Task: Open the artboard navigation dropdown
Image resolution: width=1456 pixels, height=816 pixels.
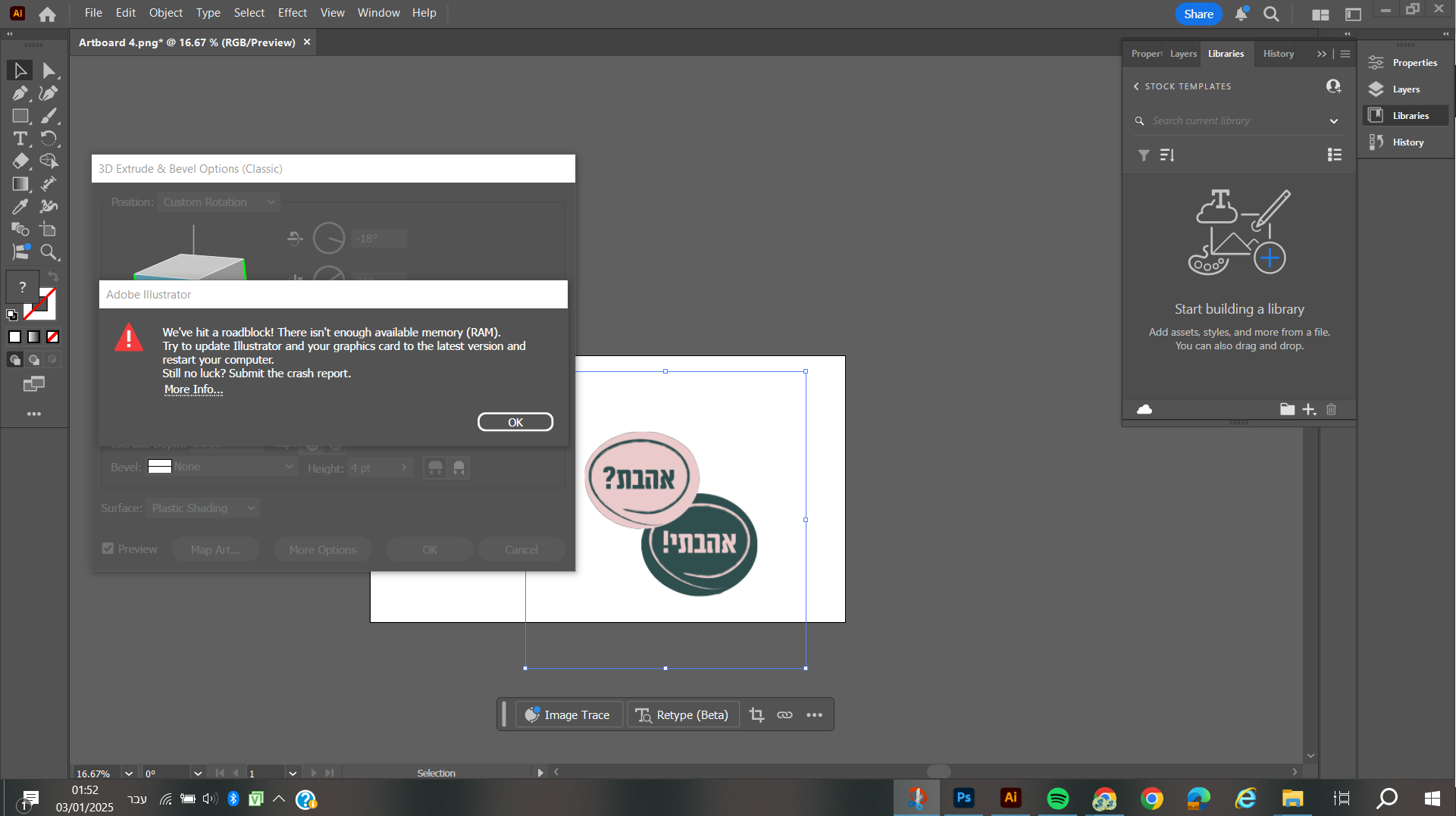Action: coord(293,774)
